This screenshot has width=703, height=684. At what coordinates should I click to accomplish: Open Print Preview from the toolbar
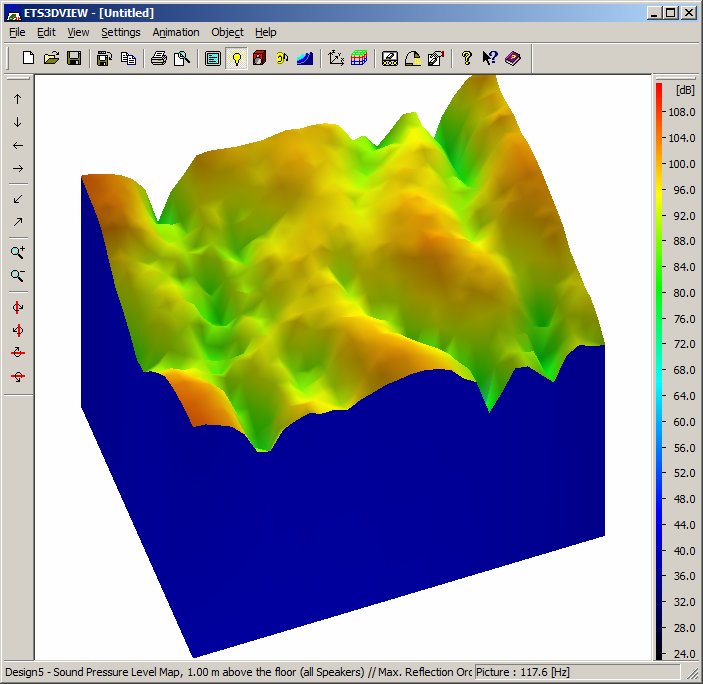[182, 58]
